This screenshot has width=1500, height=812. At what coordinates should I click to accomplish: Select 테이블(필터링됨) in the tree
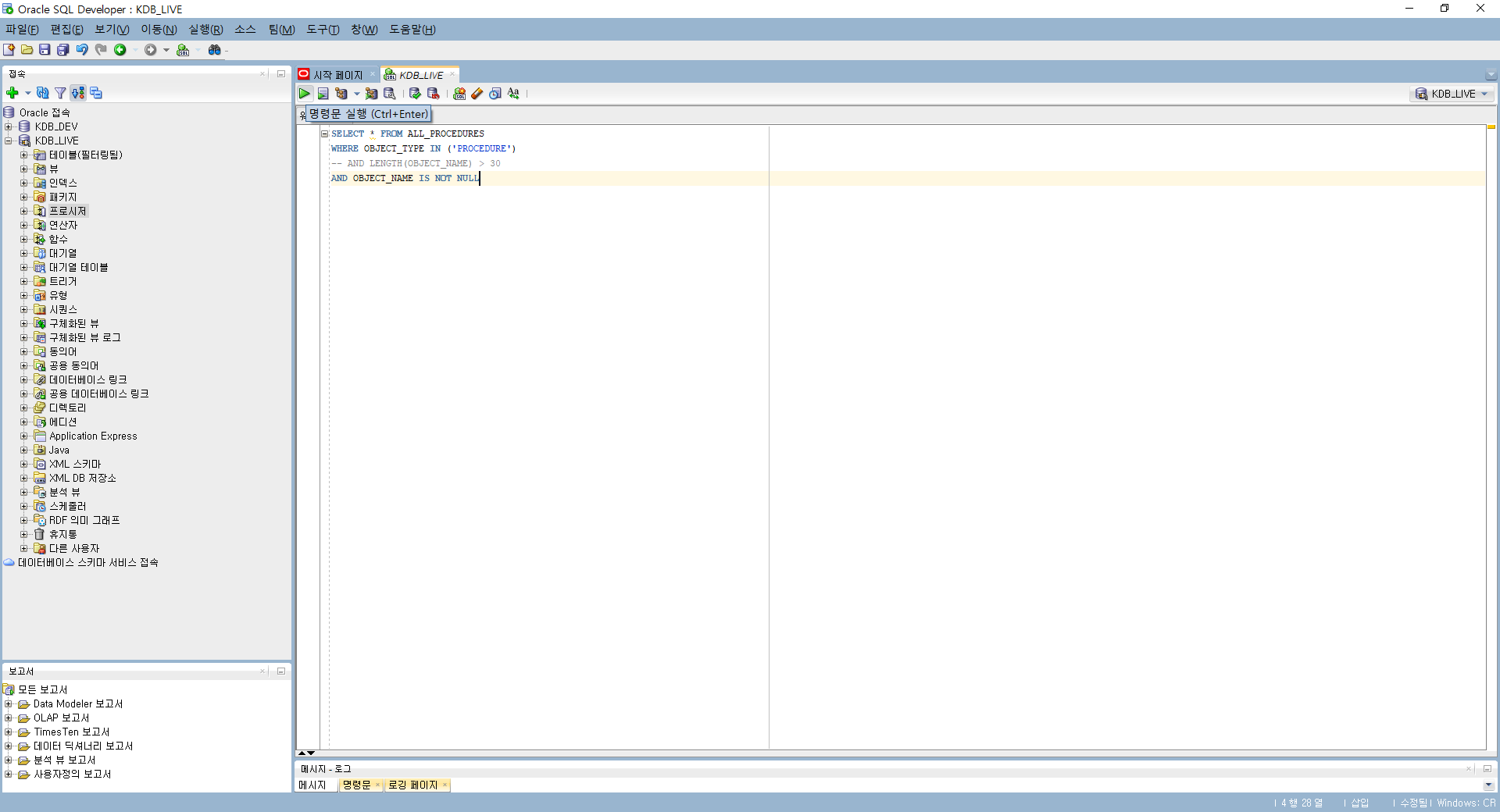tap(86, 155)
